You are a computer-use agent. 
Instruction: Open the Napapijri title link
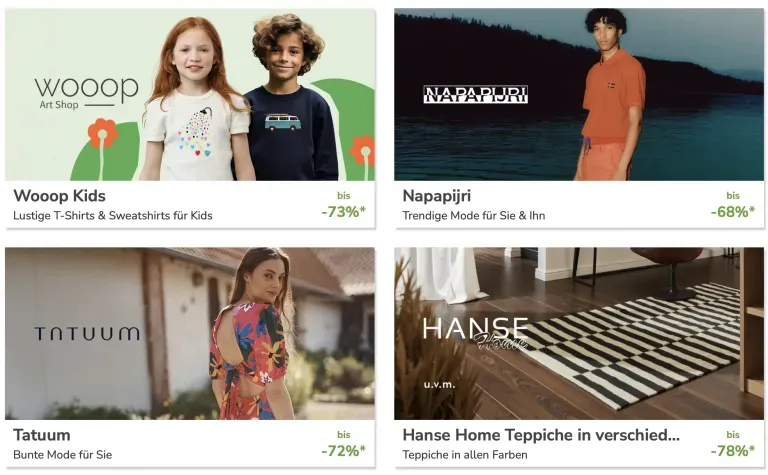tap(437, 196)
